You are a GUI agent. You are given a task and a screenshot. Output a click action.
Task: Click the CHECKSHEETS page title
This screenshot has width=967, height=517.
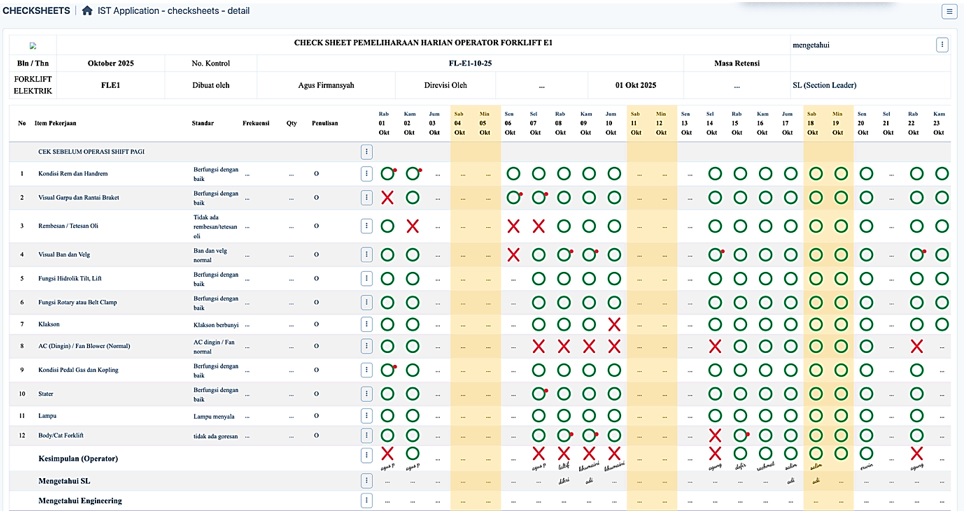coord(36,11)
